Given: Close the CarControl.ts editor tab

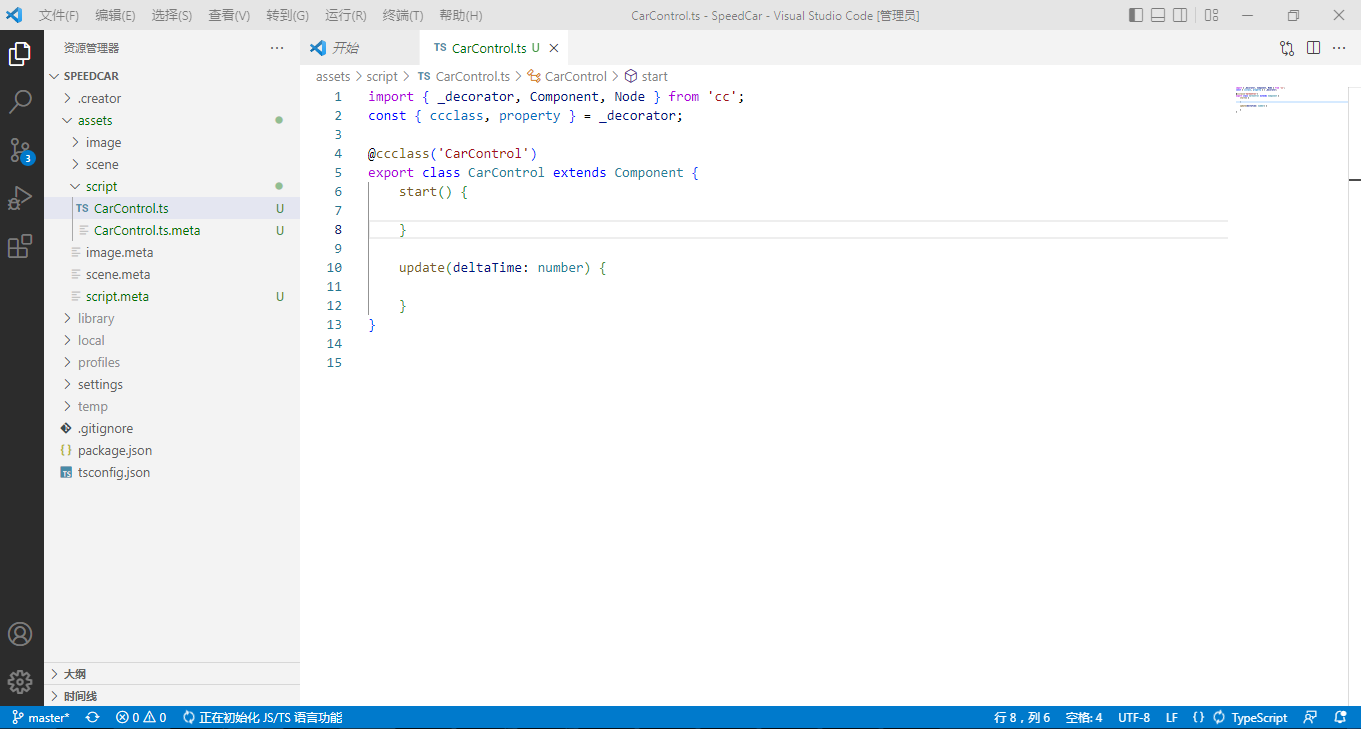Looking at the screenshot, I should [x=554, y=48].
